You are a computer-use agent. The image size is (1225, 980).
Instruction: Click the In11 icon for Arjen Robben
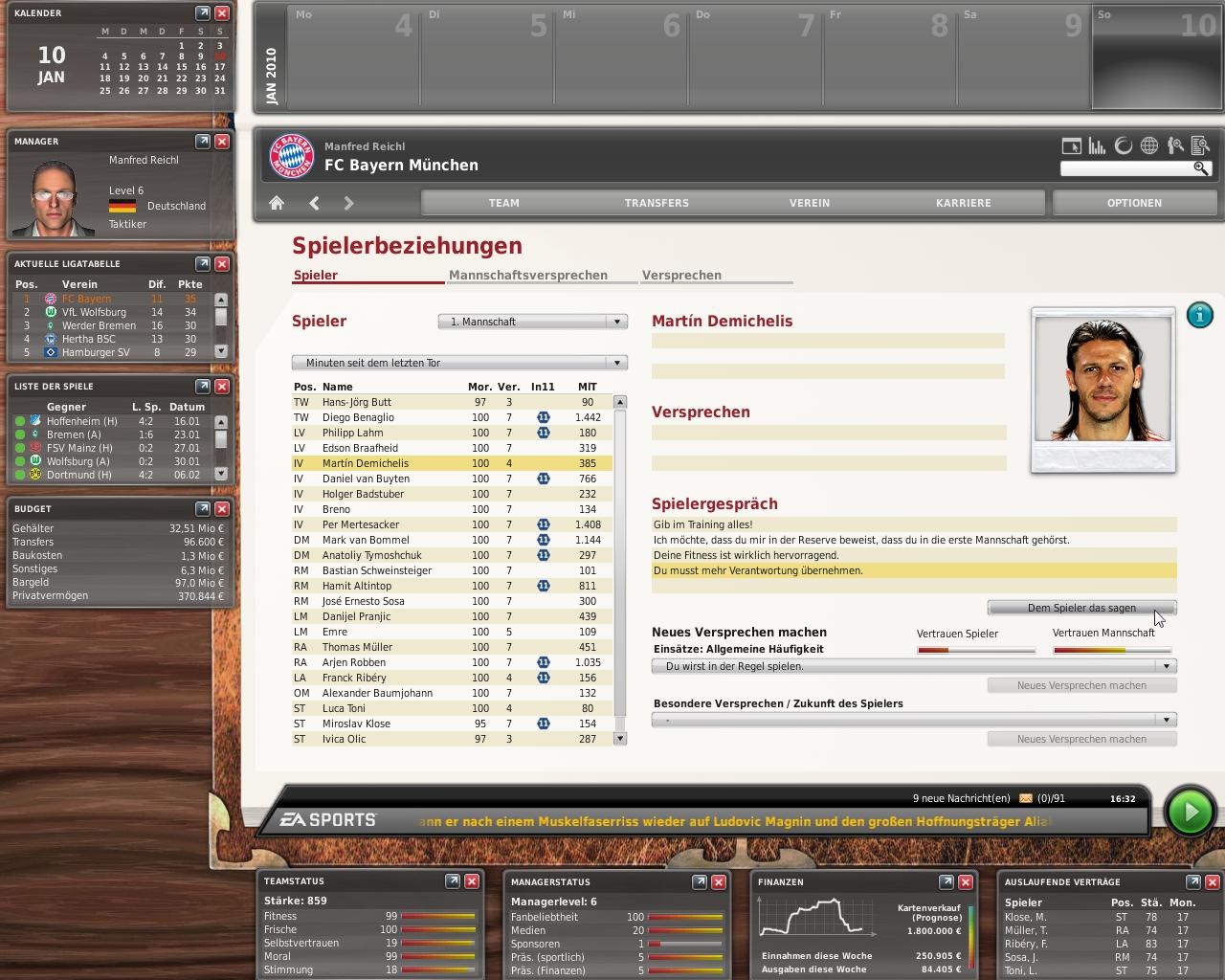[x=543, y=662]
